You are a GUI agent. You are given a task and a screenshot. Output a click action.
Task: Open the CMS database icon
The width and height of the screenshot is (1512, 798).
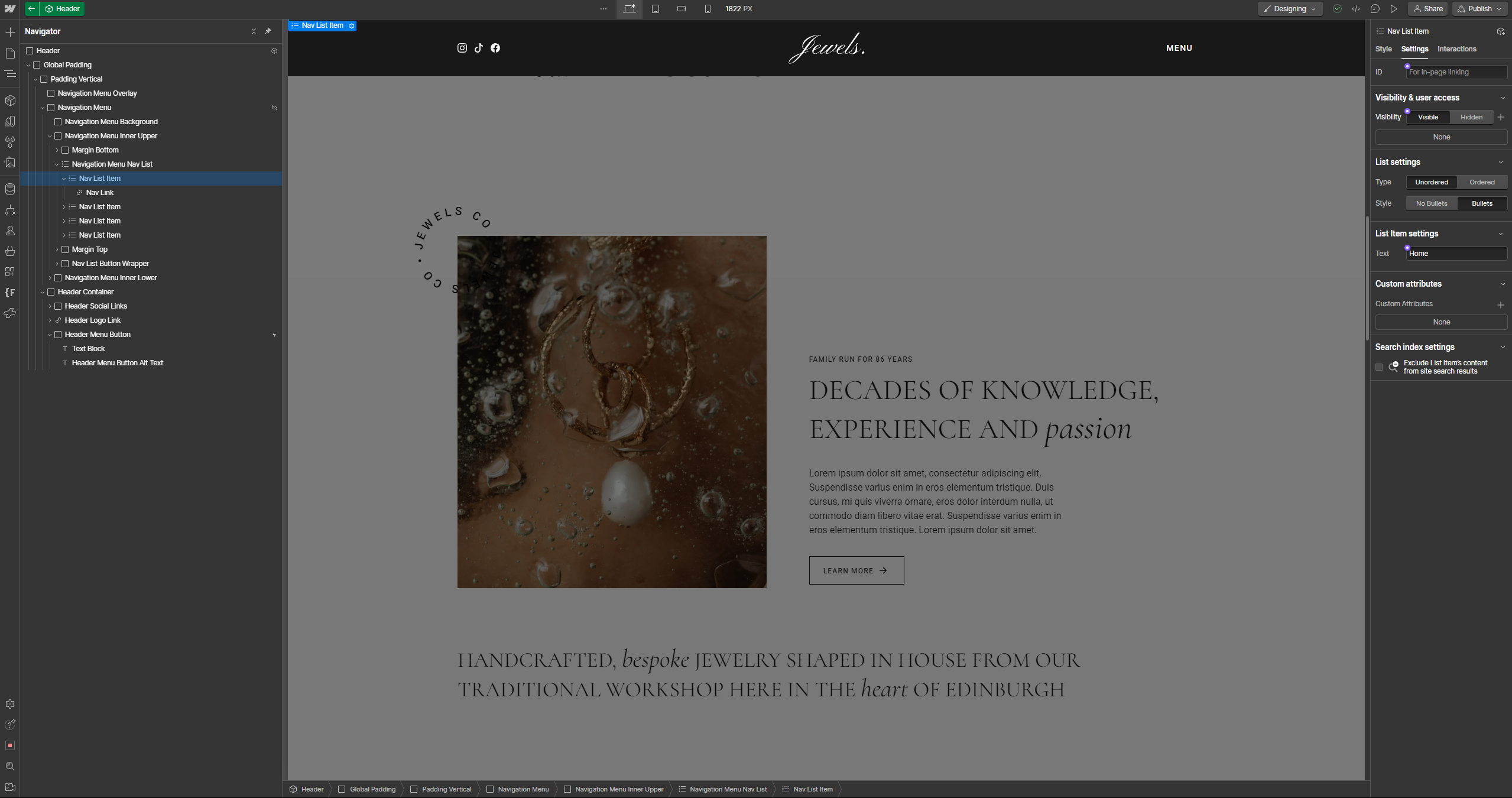click(x=10, y=189)
